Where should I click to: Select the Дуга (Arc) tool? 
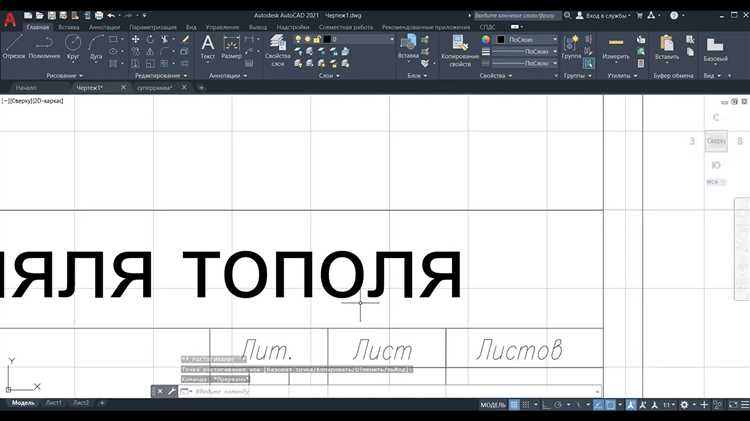click(96, 46)
